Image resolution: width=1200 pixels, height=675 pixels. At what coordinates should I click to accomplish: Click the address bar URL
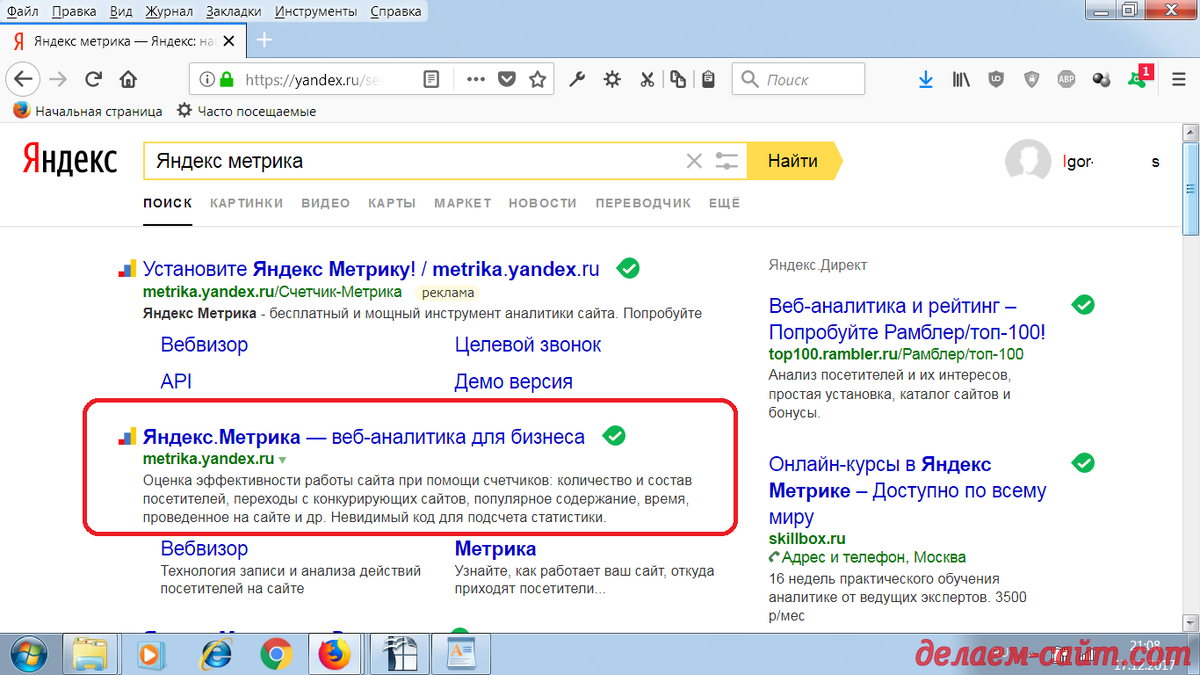coord(314,79)
